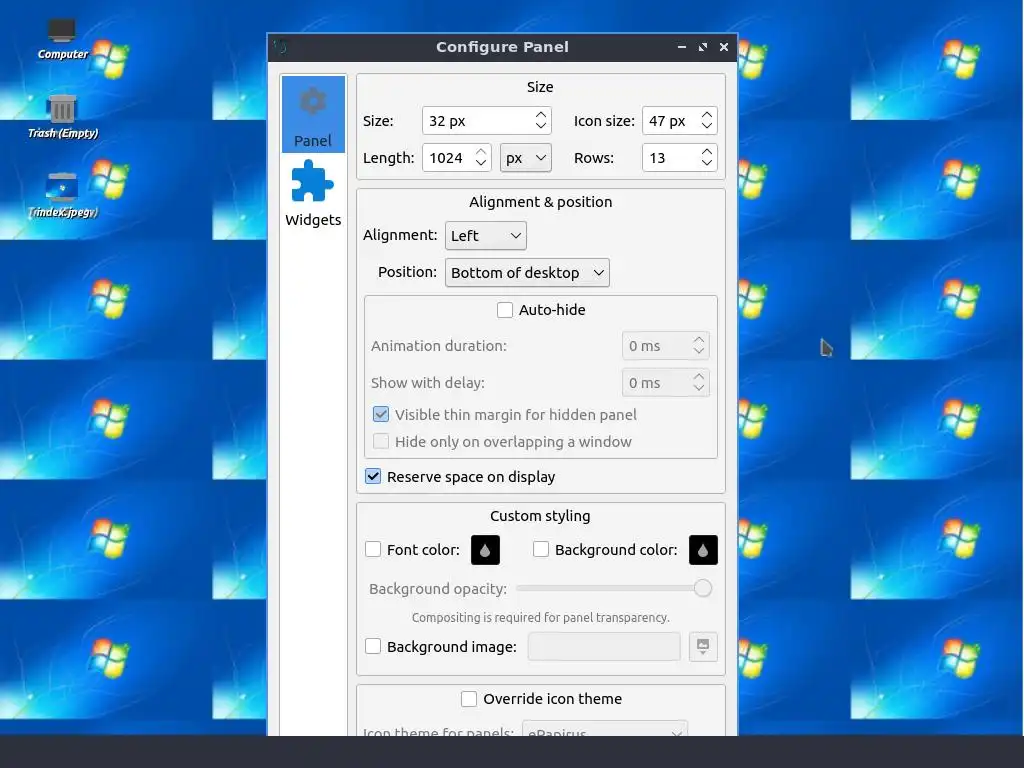Image resolution: width=1024 pixels, height=768 pixels.
Task: Decrease Rows count with down arrow
Action: pos(707,163)
